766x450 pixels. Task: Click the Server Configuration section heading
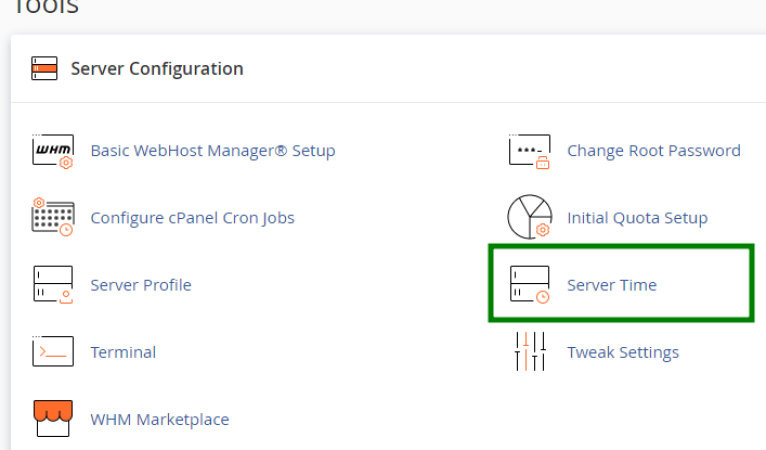[x=157, y=69]
